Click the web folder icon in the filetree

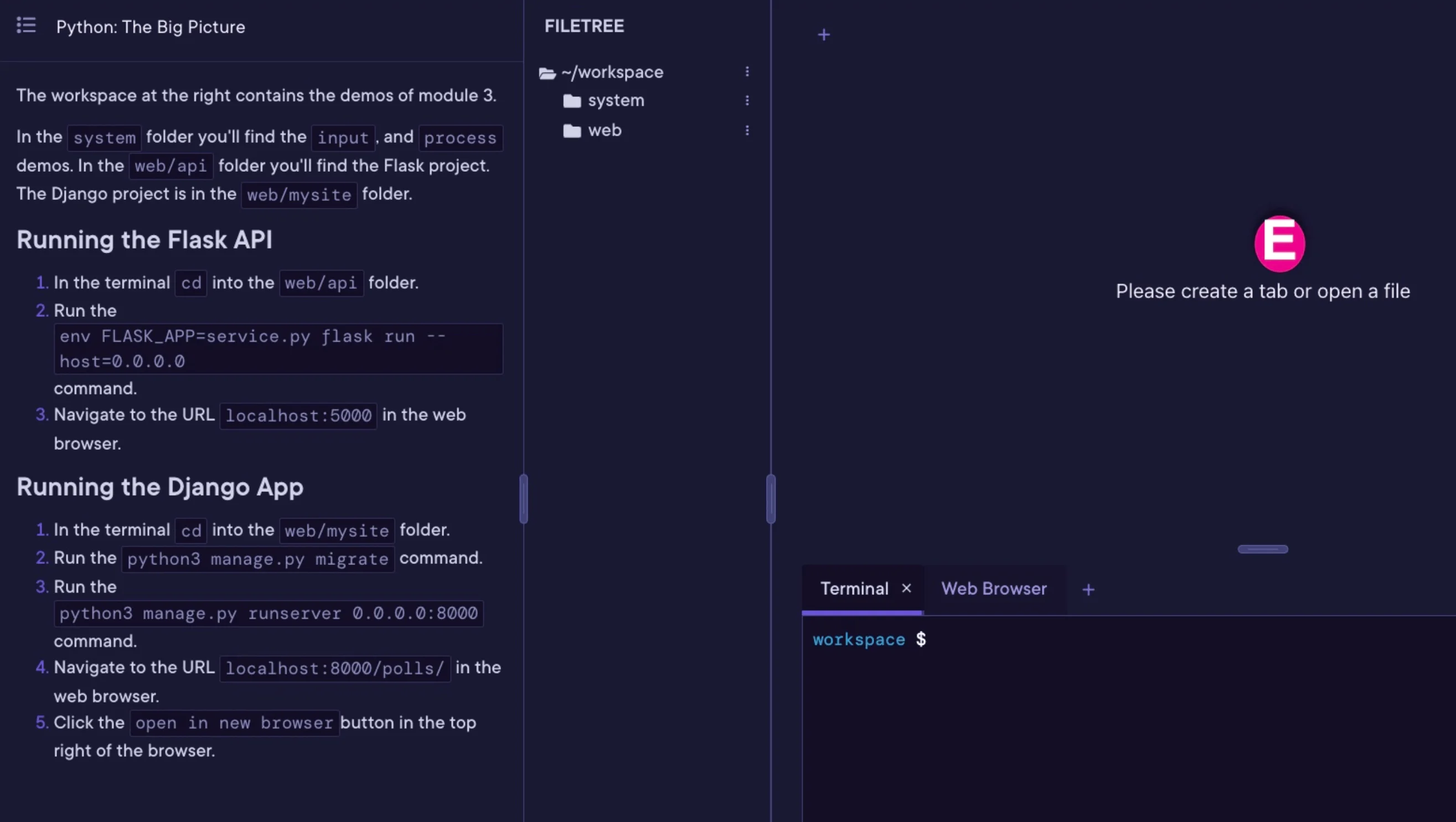tap(572, 131)
